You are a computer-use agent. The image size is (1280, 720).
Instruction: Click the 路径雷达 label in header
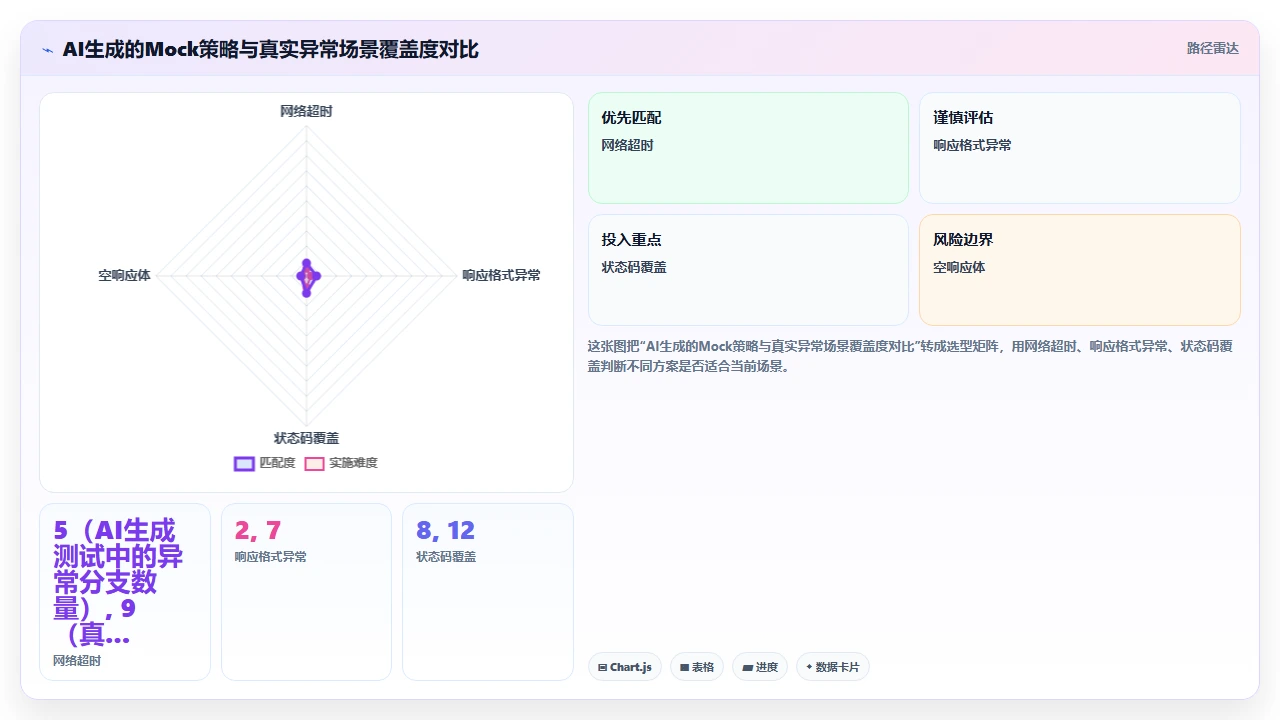pyautogui.click(x=1213, y=48)
